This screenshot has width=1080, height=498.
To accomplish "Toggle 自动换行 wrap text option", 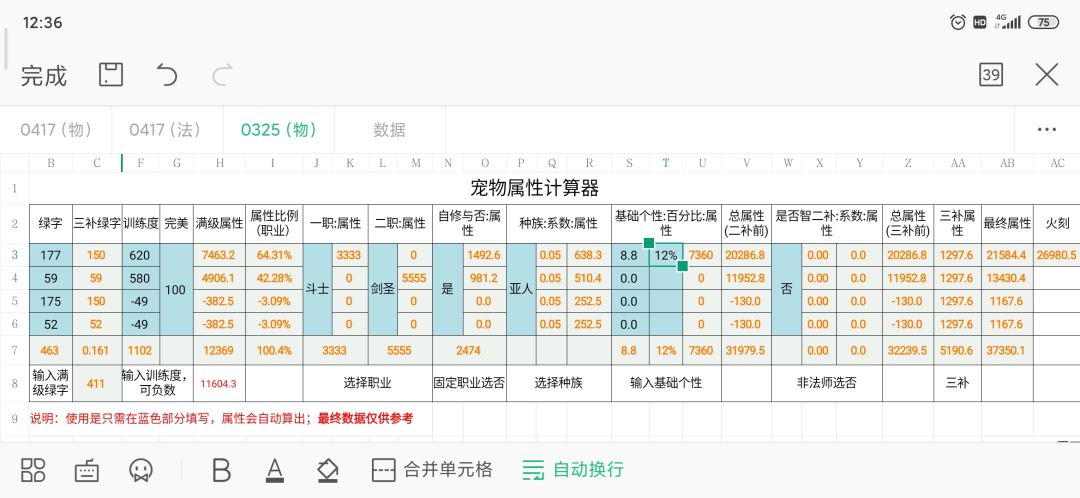I will (x=572, y=470).
